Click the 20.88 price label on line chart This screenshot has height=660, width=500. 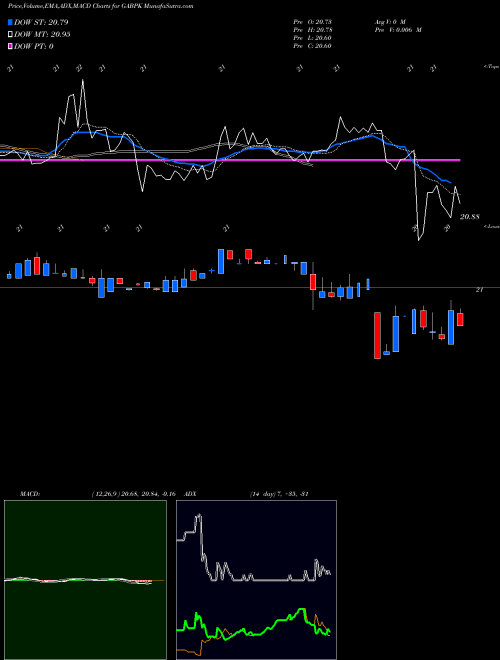(470, 217)
